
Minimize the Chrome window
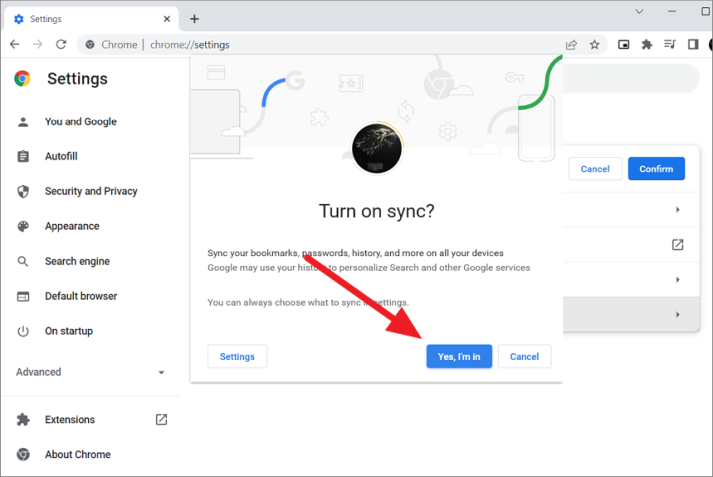[672, 11]
